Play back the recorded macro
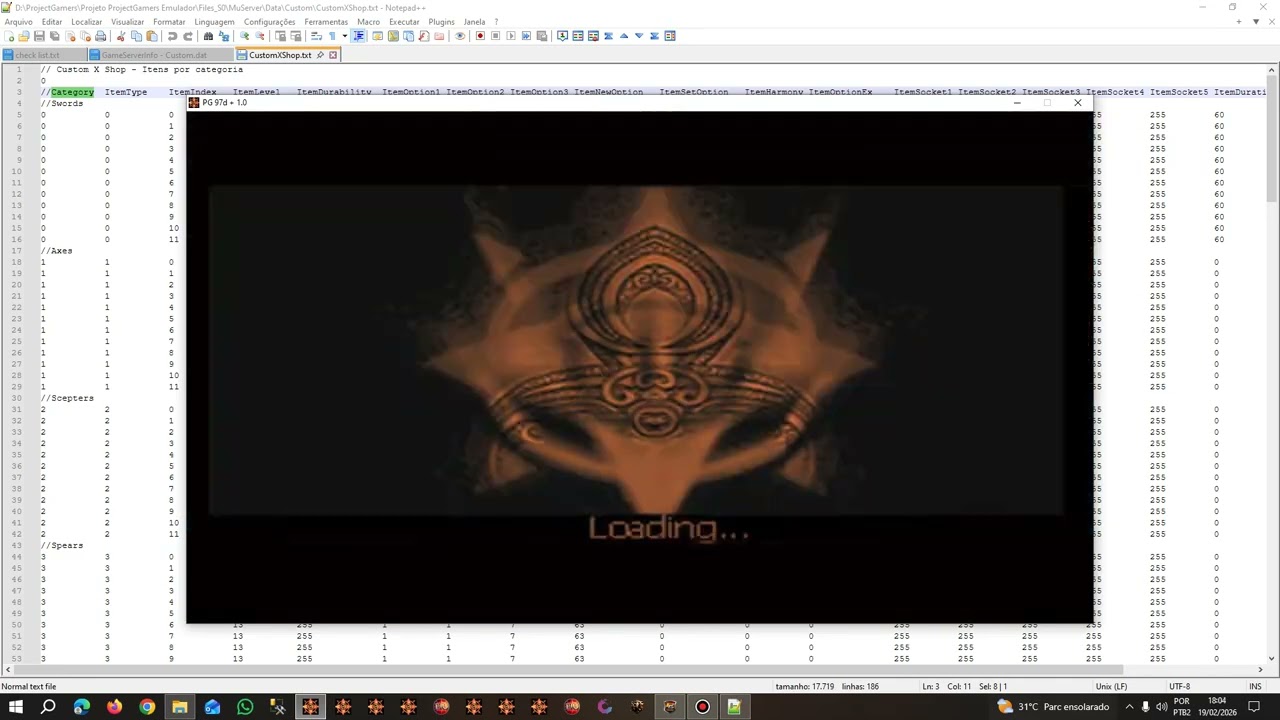Screen dimensions: 1280x720 [511, 36]
